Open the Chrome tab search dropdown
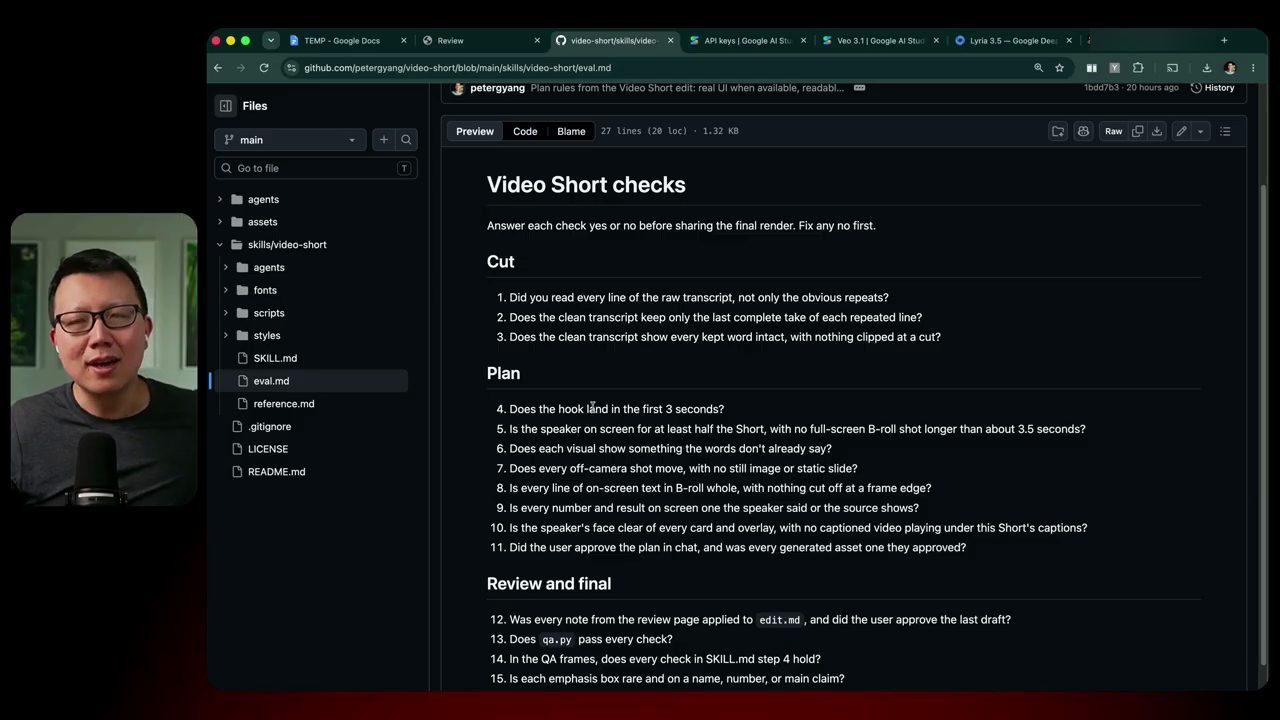Image resolution: width=1280 pixels, height=720 pixels. pos(271,41)
